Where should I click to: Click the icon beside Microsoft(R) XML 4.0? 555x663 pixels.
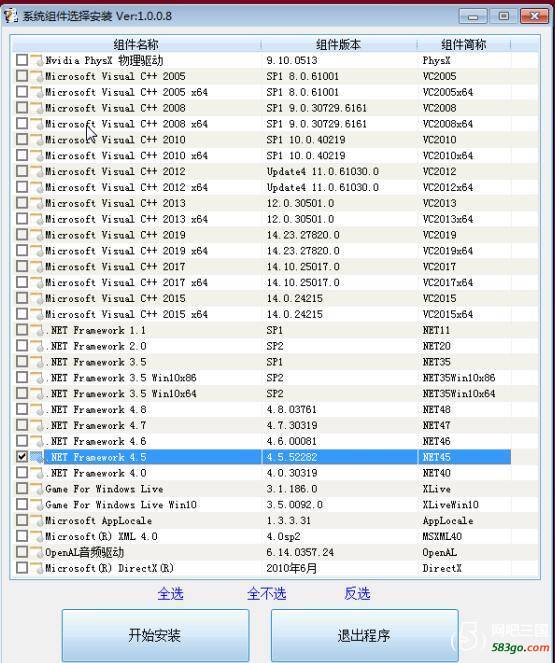coord(37,536)
